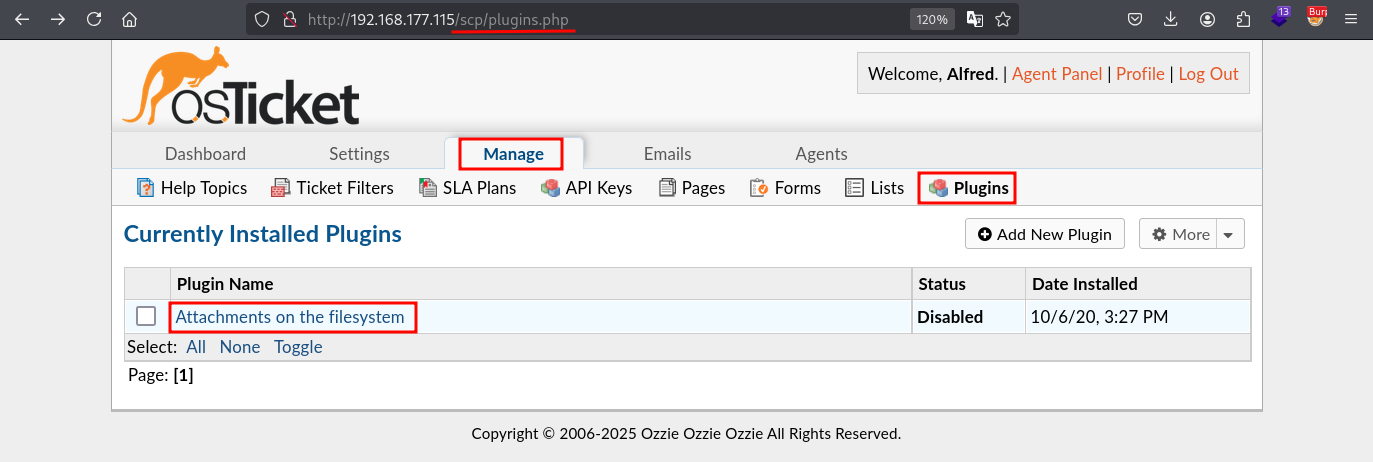Switch to the Settings tab
This screenshot has width=1373, height=462.
(x=359, y=154)
